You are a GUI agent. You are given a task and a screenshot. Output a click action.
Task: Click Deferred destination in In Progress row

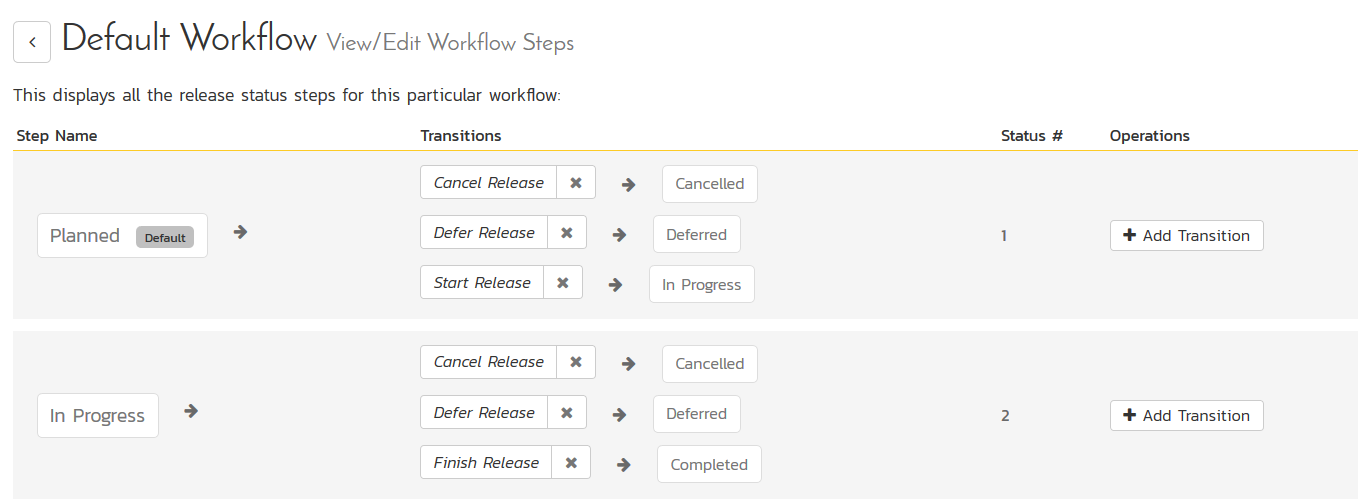[x=696, y=414]
